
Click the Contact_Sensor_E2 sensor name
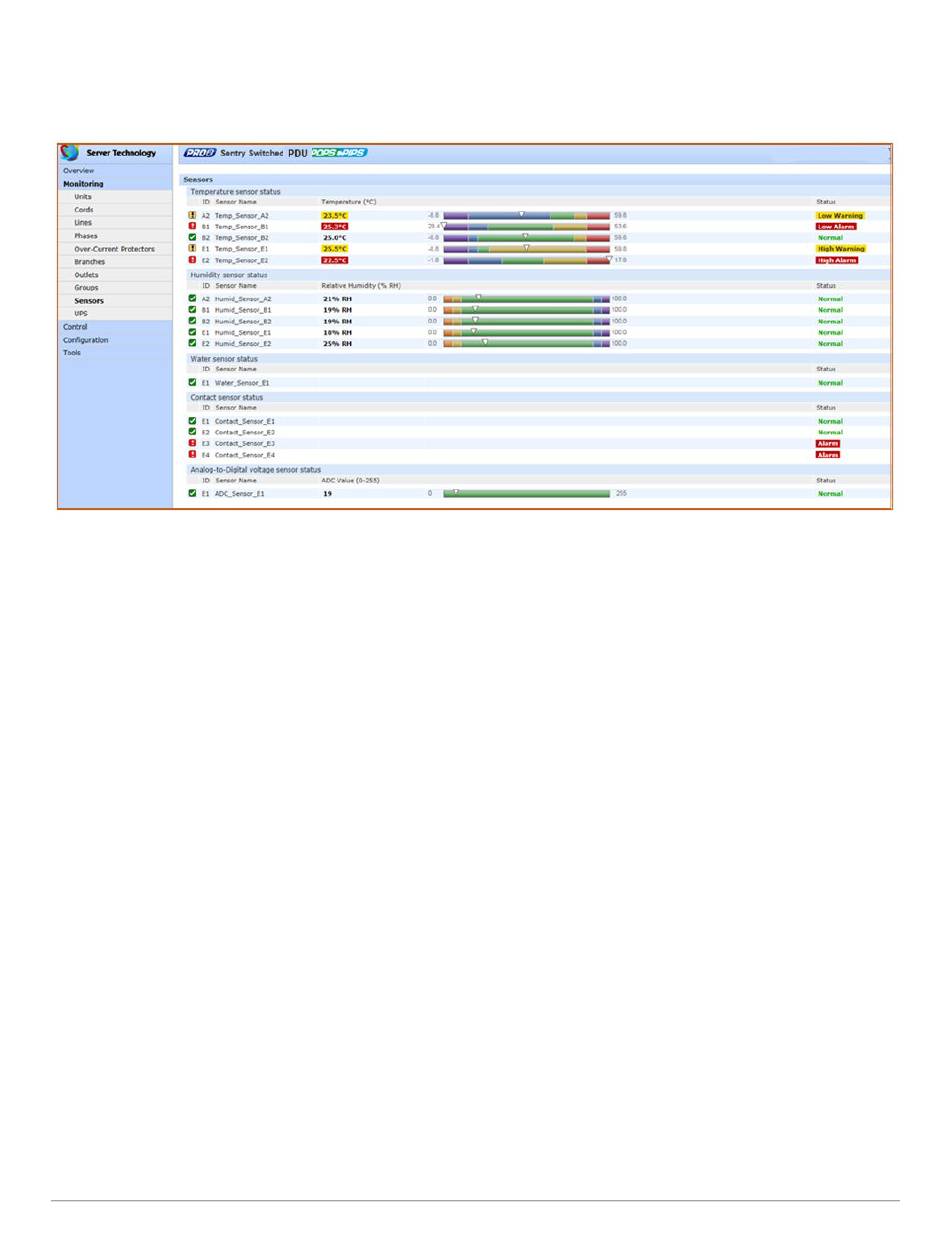tap(245, 432)
